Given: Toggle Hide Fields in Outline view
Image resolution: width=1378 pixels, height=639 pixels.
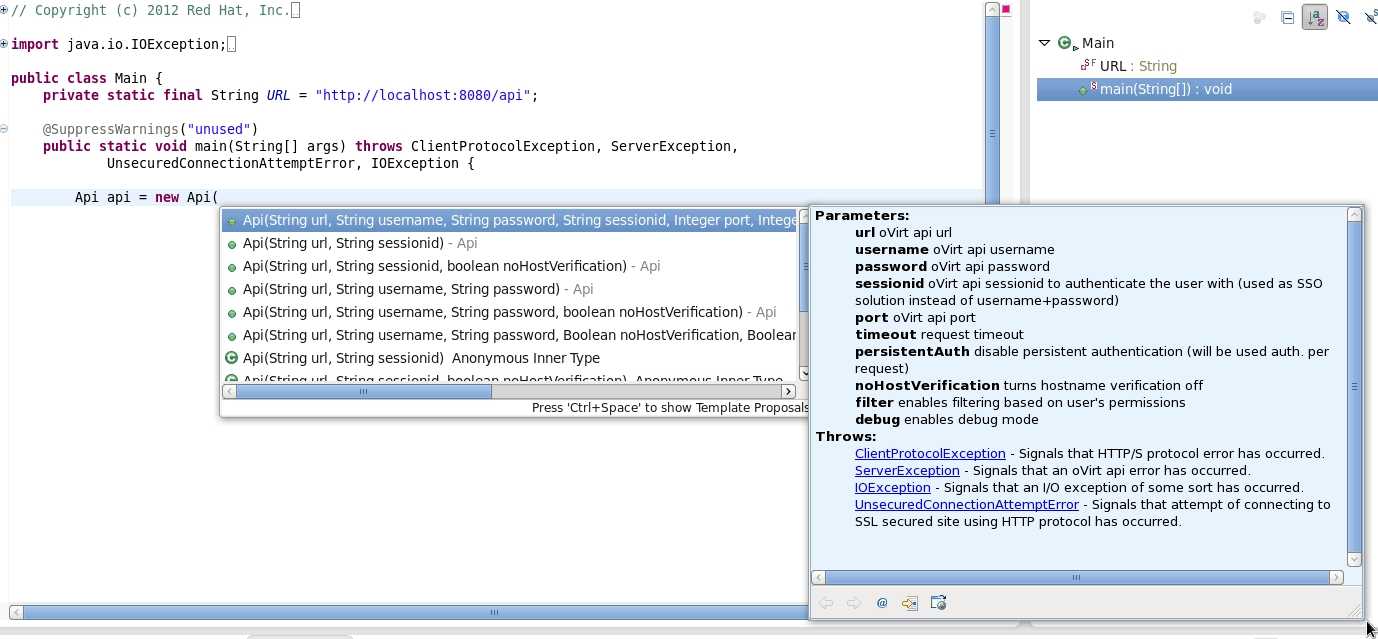Looking at the screenshot, I should pyautogui.click(x=1343, y=17).
